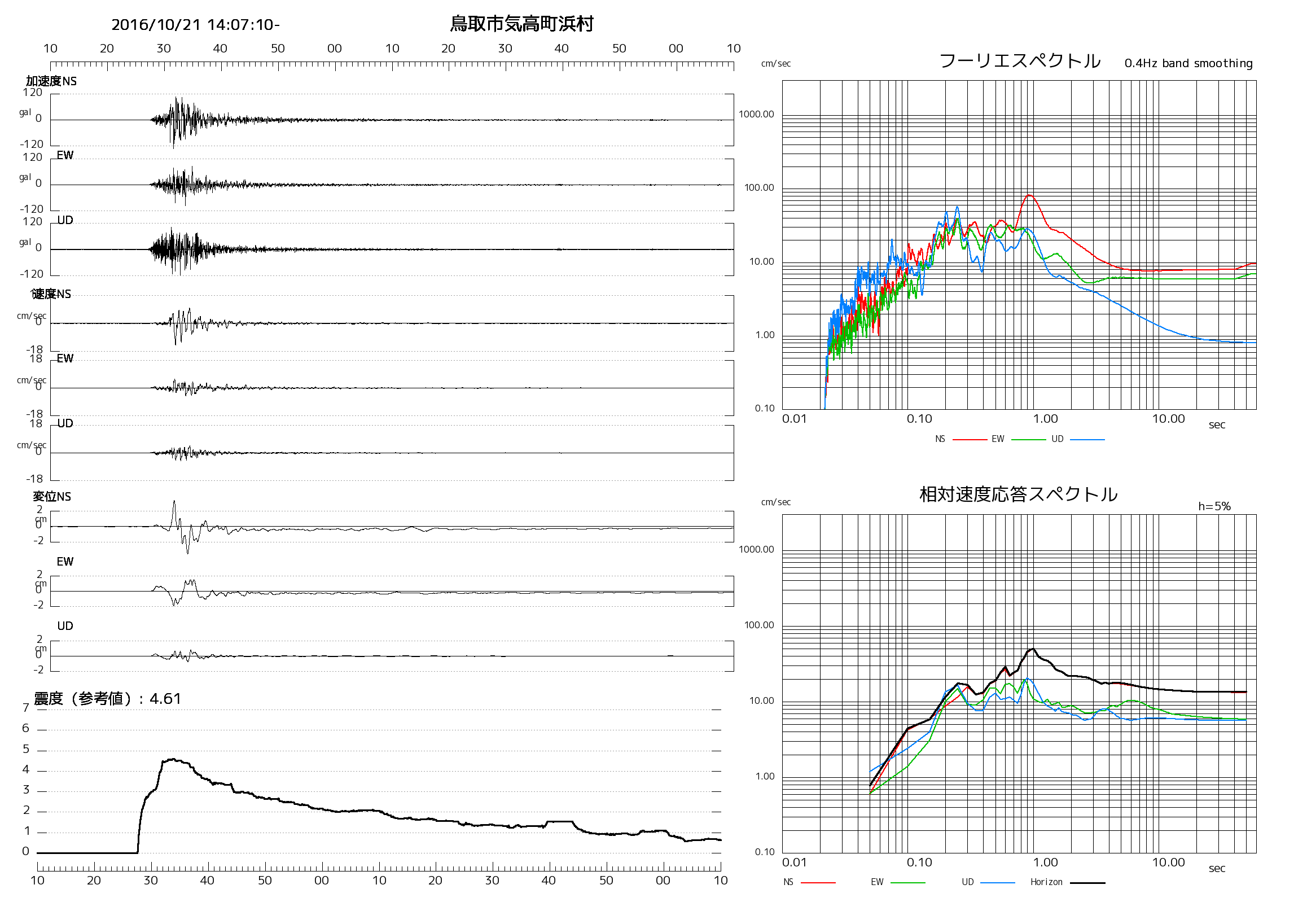Click the 0.4Hz band smoothing note
The image size is (1307, 924).
1188,63
